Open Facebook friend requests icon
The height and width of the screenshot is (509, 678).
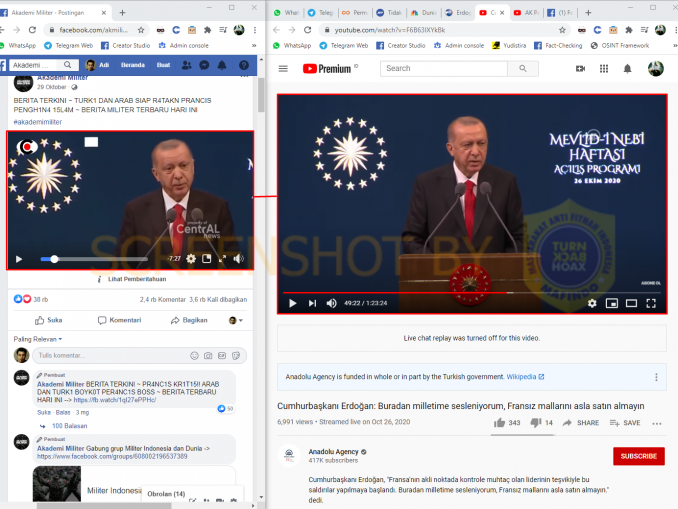[186, 65]
